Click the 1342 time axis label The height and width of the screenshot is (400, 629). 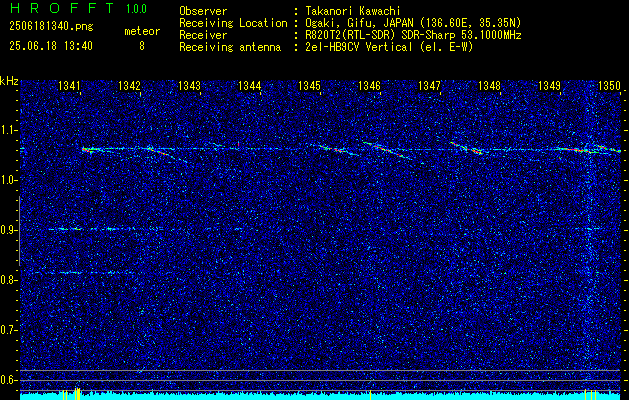[x=129, y=85]
